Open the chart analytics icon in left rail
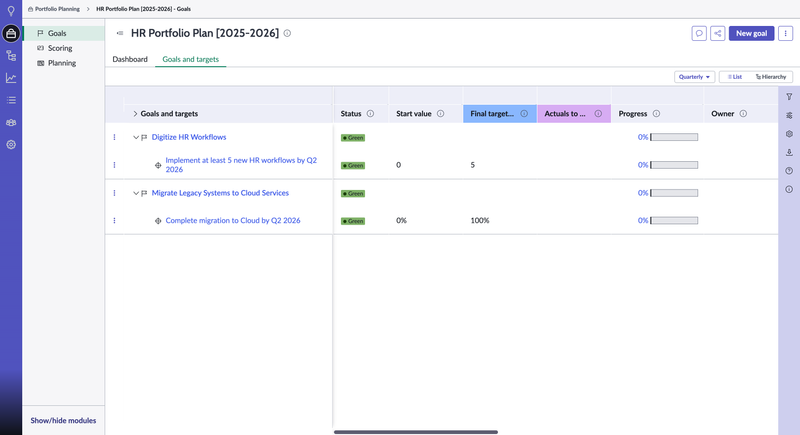Viewport: 800px width, 435px height. [x=11, y=78]
